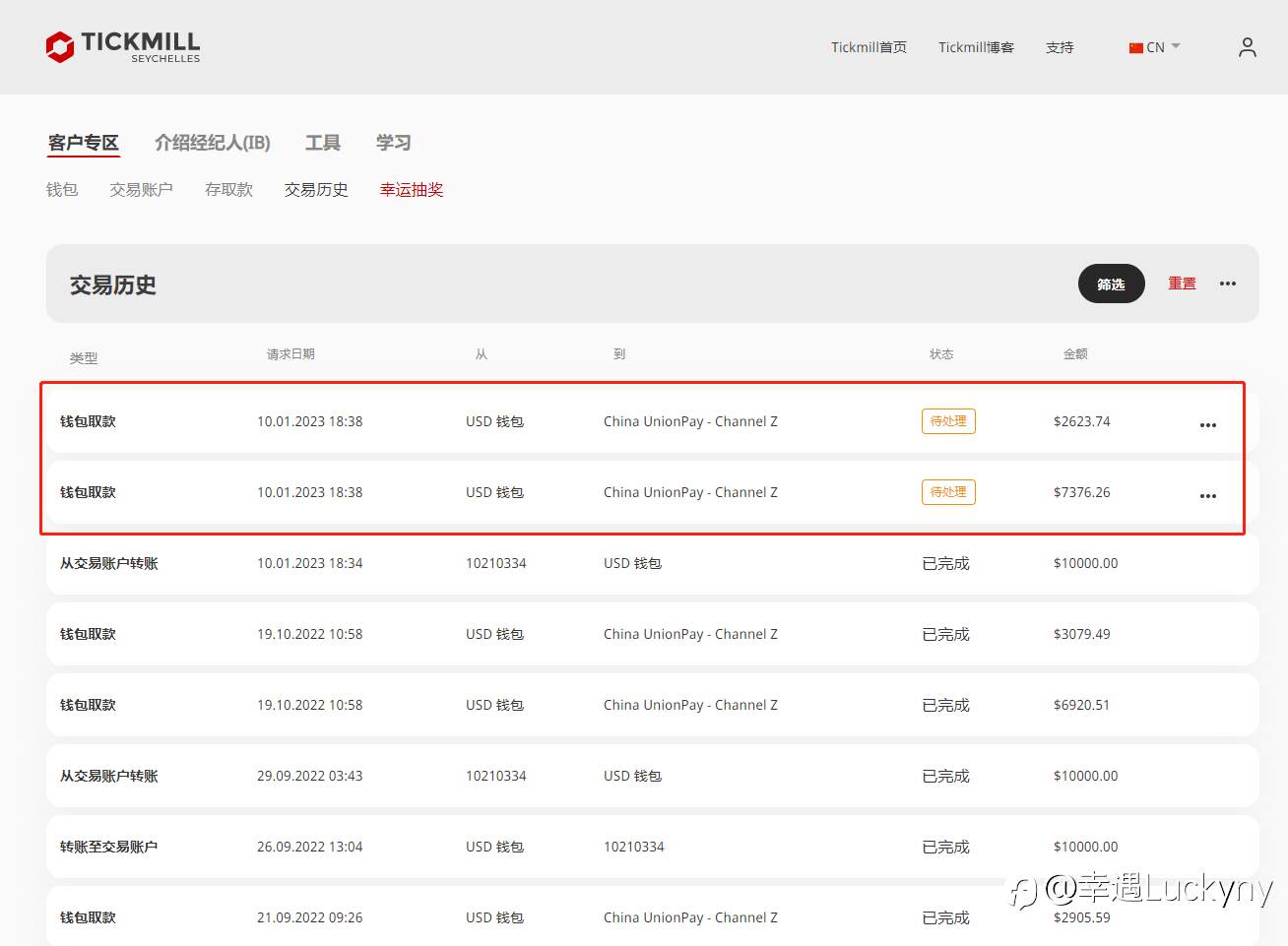
Task: Open options for the $2623.74 pending withdrawal
Action: click(1207, 425)
